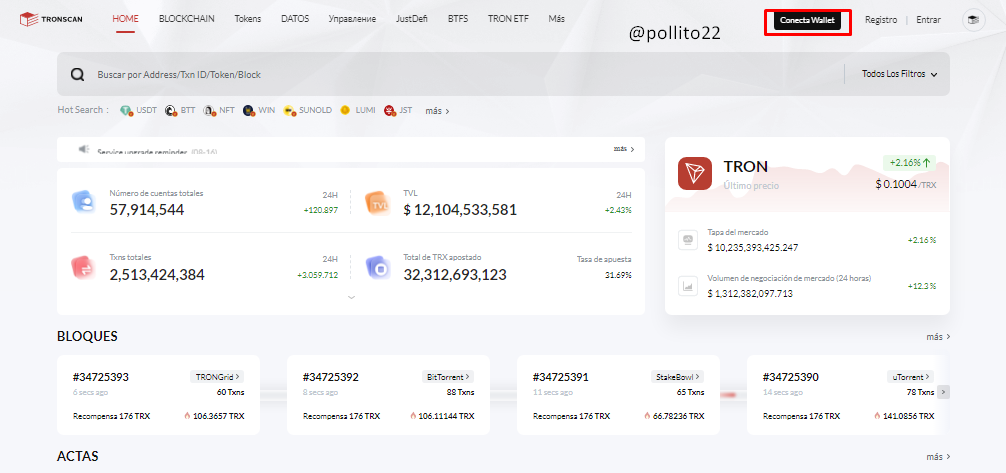Open the JustDefi menu
1006x473 pixels.
tap(412, 19)
